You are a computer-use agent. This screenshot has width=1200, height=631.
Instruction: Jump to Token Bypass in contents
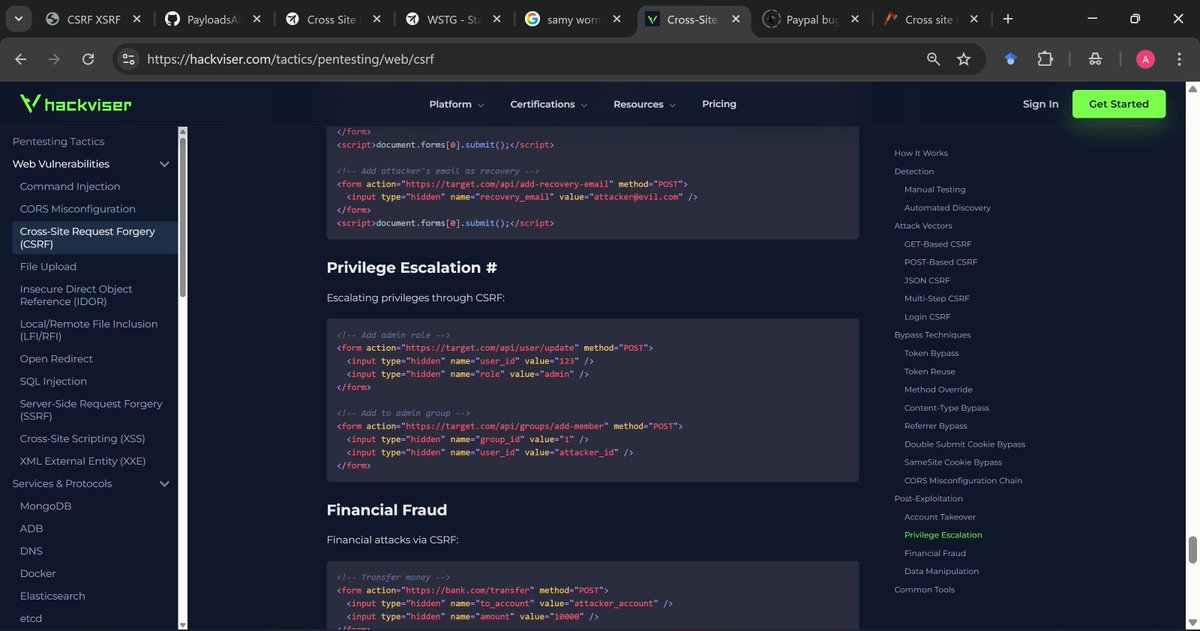(931, 353)
